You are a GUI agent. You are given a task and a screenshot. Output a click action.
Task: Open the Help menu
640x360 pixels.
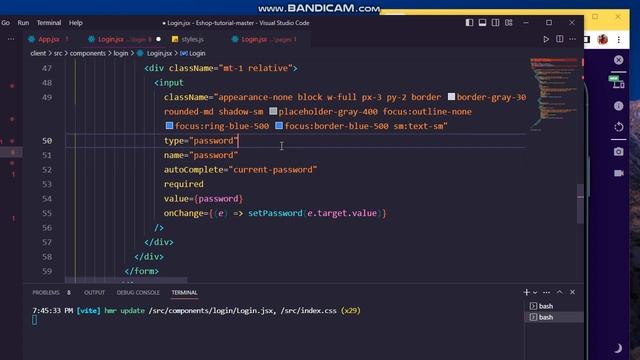pos(76,23)
